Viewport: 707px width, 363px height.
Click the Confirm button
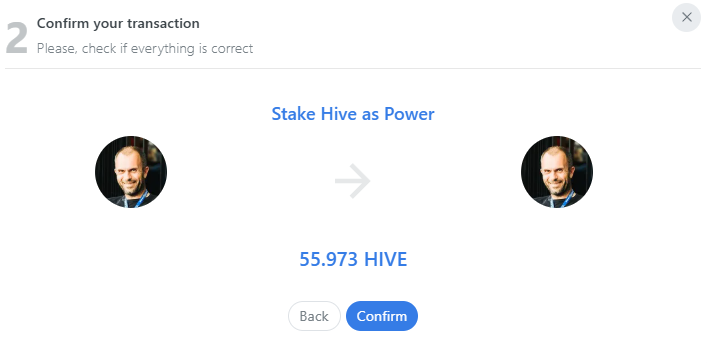pyautogui.click(x=382, y=316)
